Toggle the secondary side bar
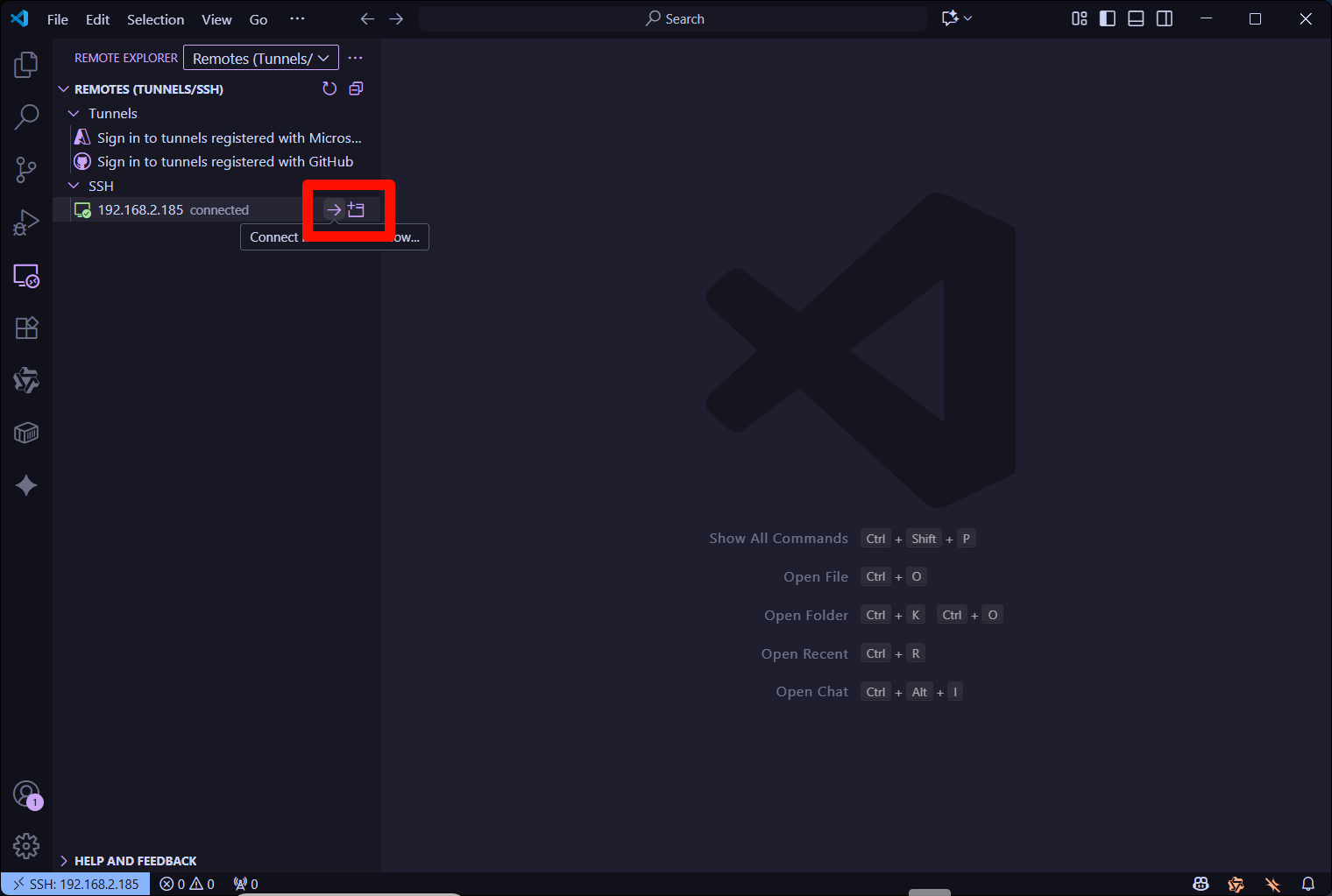This screenshot has width=1332, height=896. point(1165,18)
